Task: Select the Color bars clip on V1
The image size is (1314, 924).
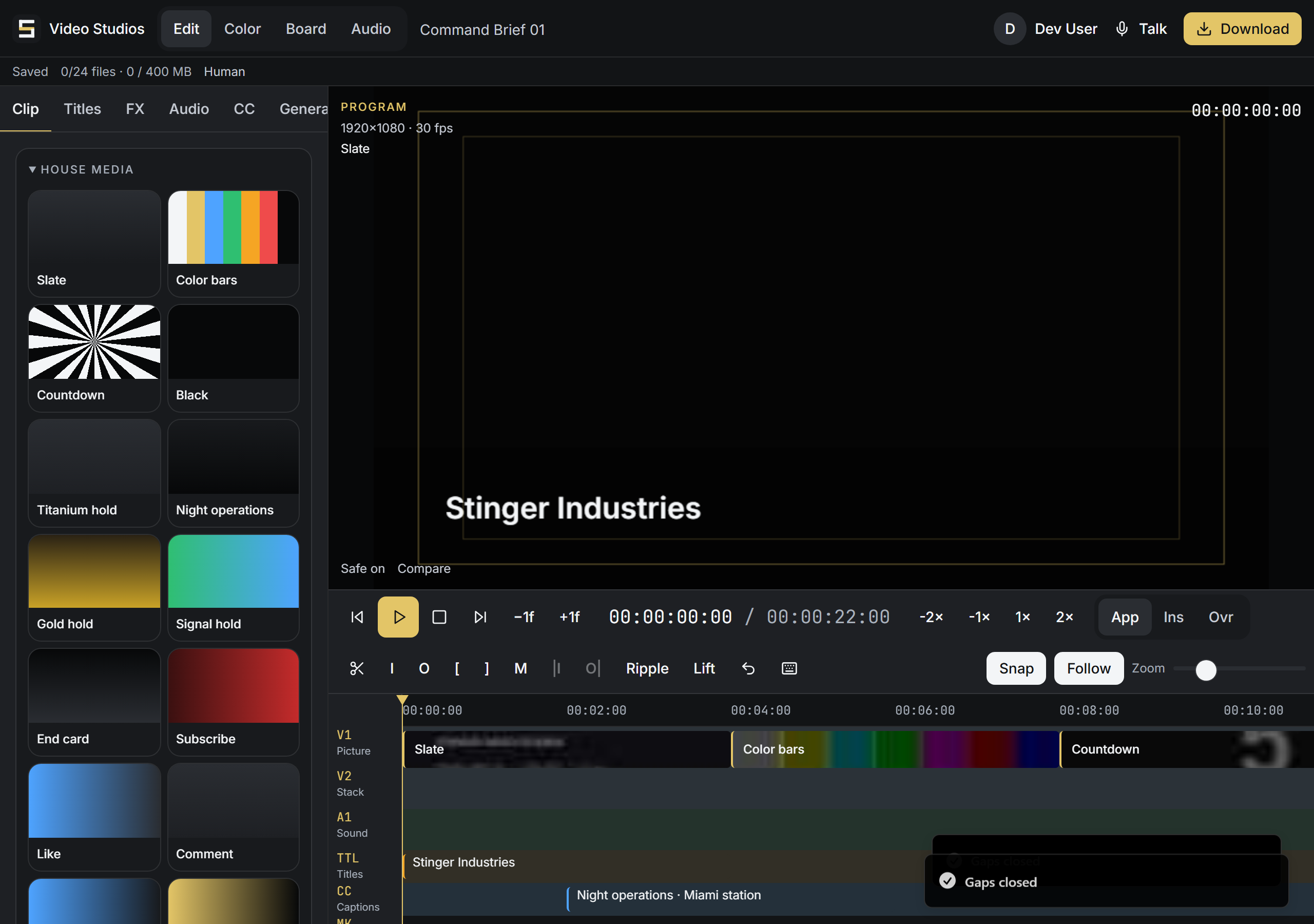Action: pos(895,749)
